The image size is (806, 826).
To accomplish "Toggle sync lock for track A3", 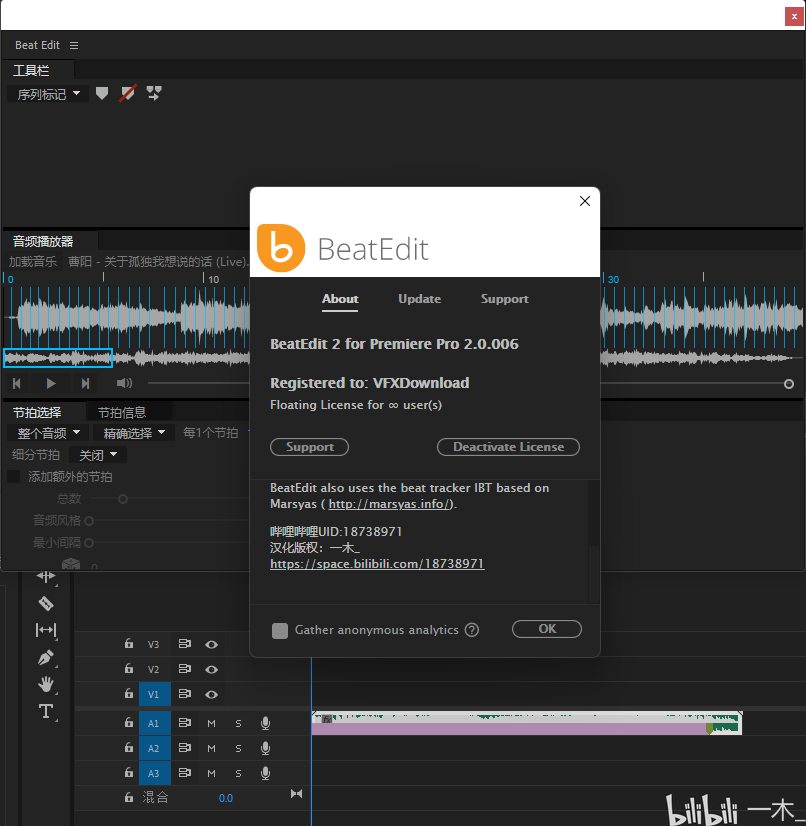I will tap(185, 773).
